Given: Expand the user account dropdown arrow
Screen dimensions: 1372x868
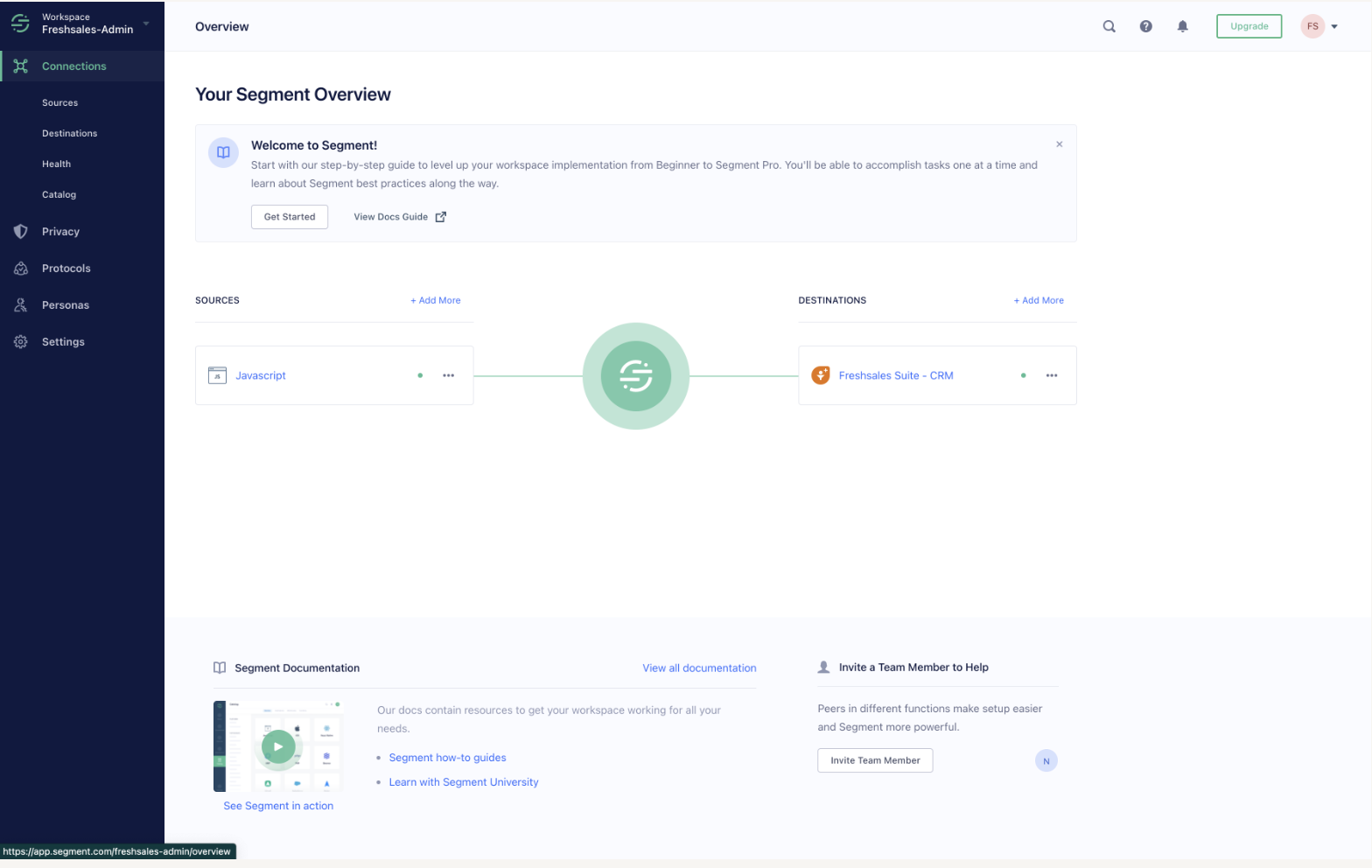Looking at the screenshot, I should [1334, 27].
